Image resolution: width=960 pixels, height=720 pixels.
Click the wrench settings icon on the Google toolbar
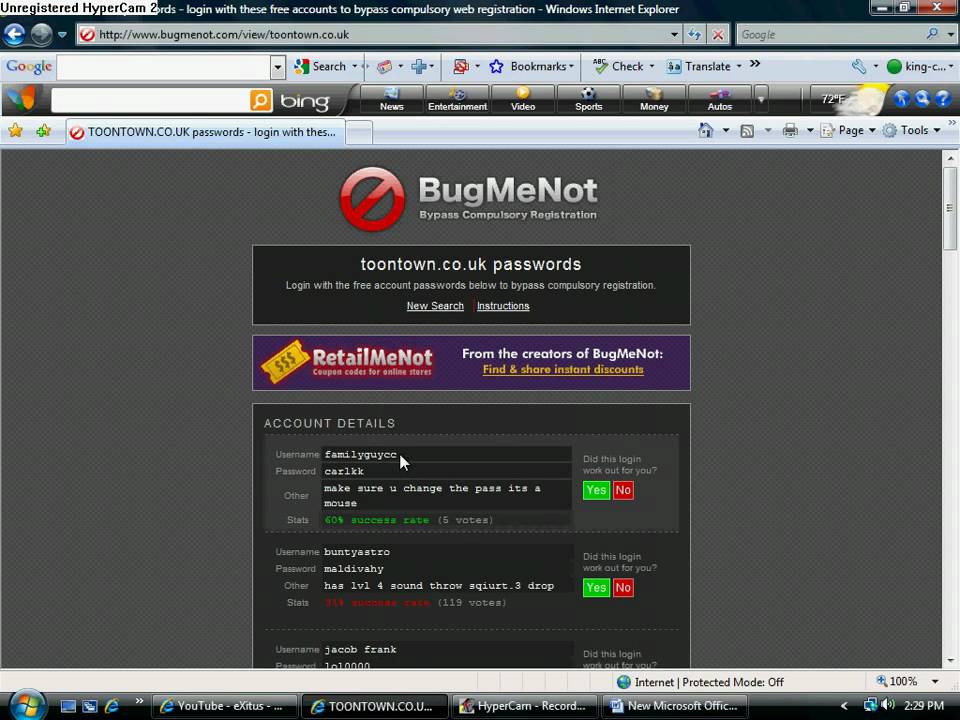pos(859,66)
